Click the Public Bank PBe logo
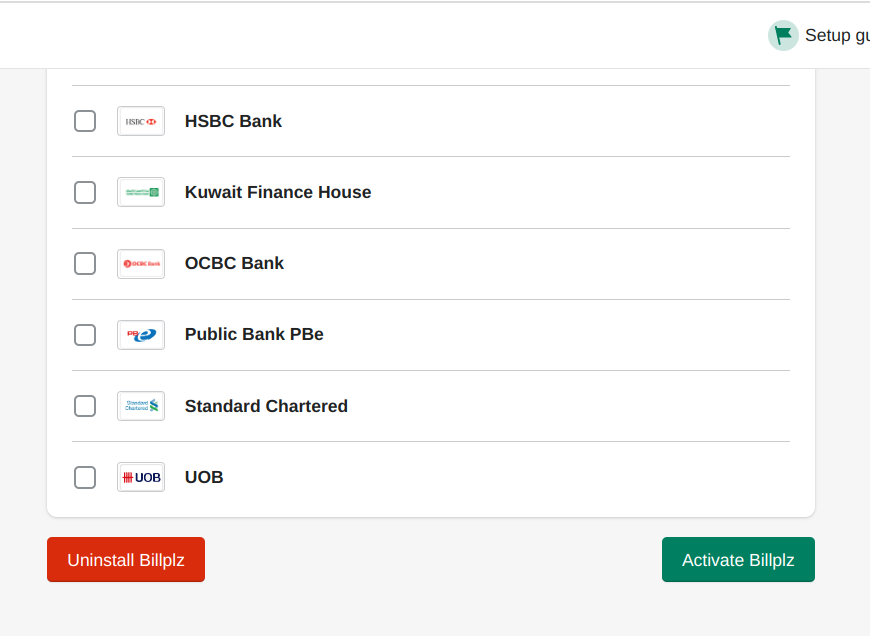This screenshot has height=636, width=870. click(x=141, y=335)
